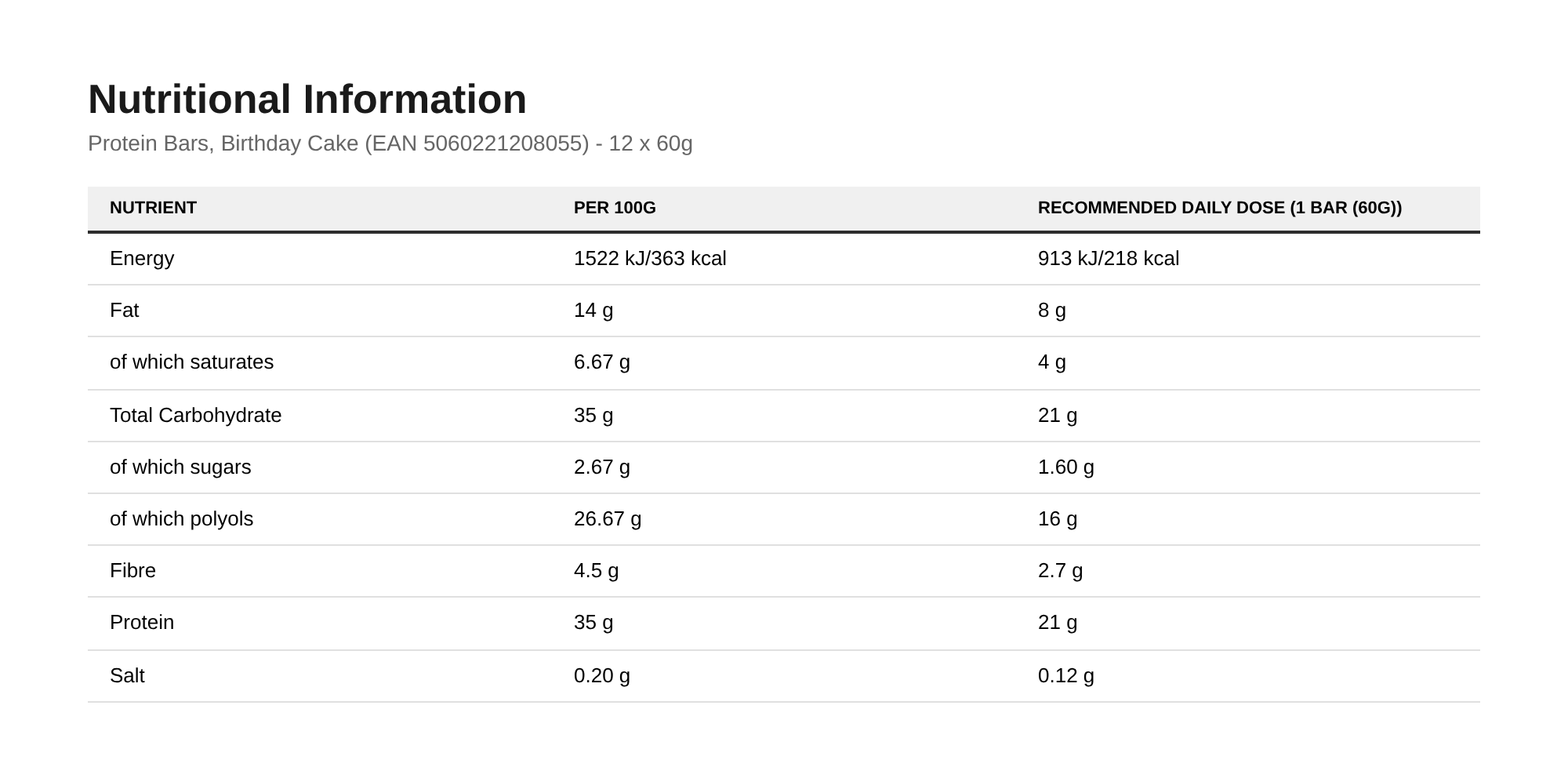Select the 'of which polyols' label
This screenshot has height=778, width=1568.
click(x=181, y=519)
